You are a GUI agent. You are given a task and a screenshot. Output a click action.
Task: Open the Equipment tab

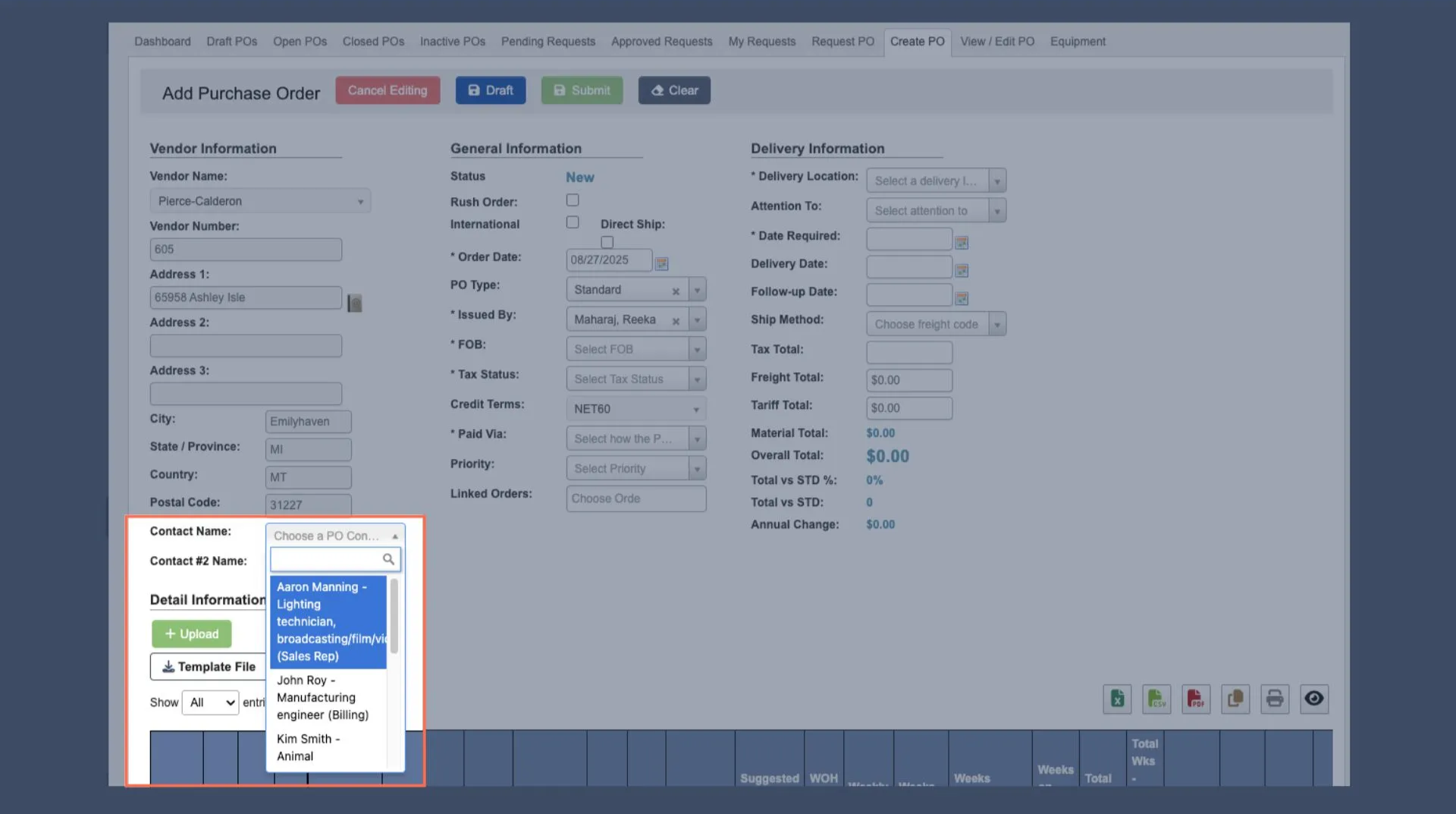[1077, 42]
